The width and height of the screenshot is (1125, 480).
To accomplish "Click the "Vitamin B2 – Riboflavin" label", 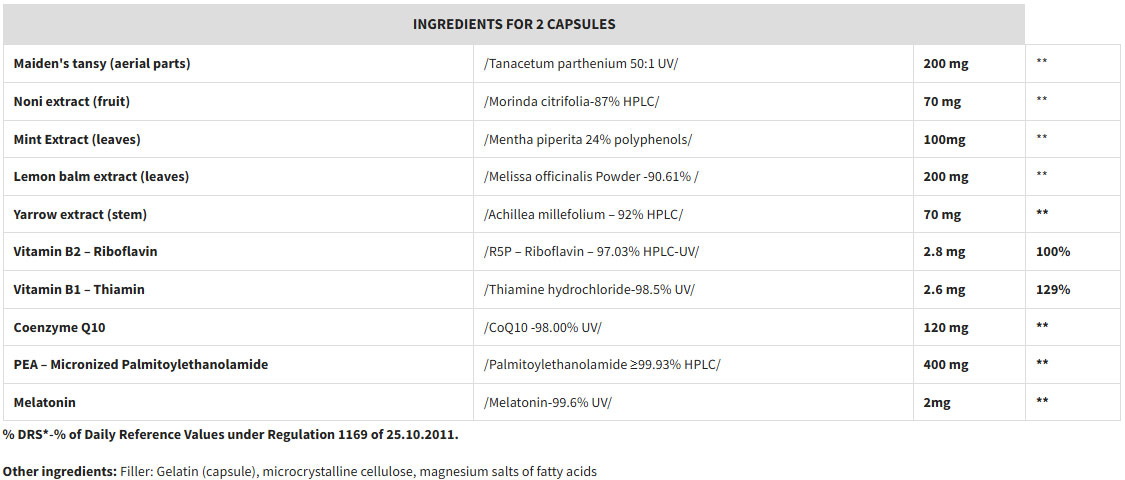I will pyautogui.click(x=86, y=251).
